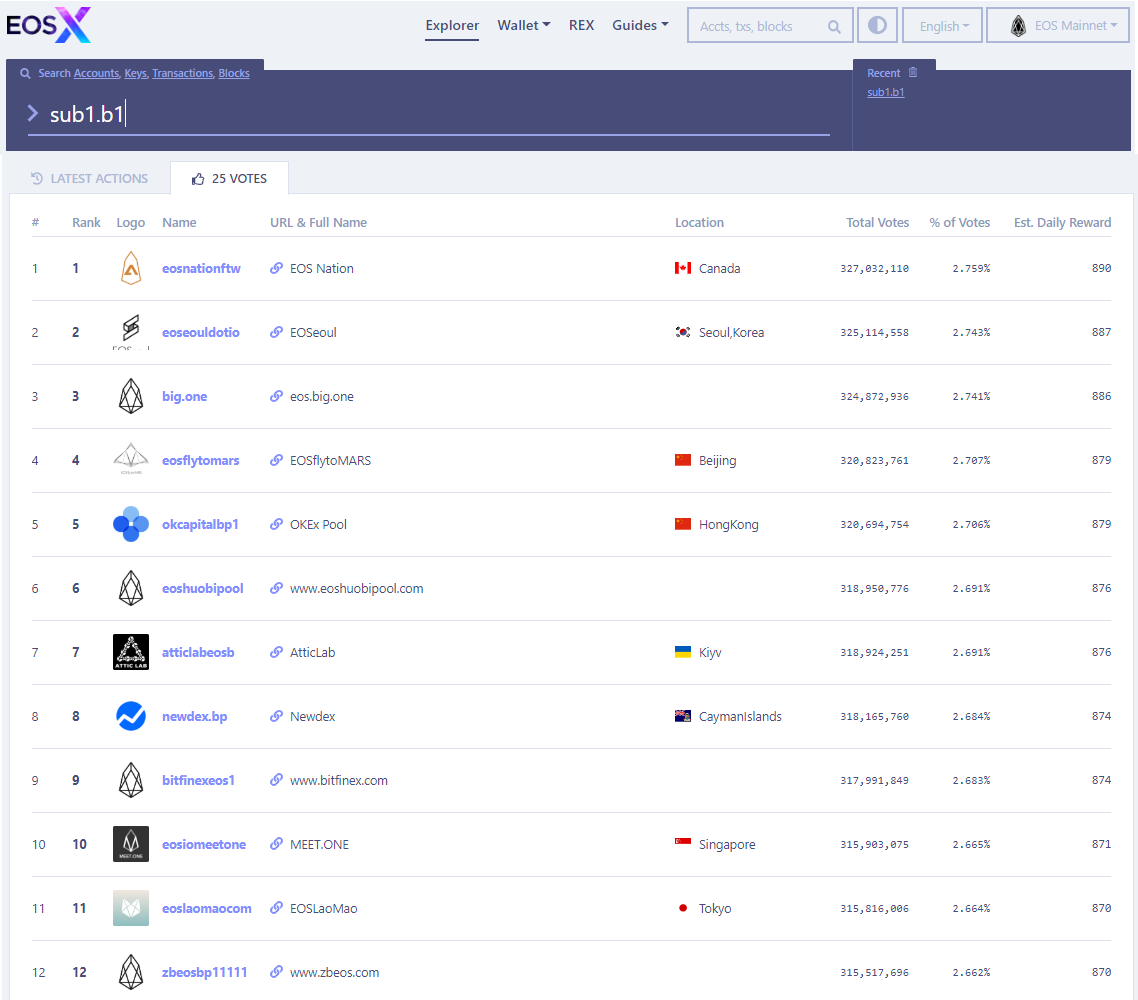This screenshot has height=1000, width=1138.
Task: Click the URL link icon for EOSeoul
Action: click(x=277, y=332)
